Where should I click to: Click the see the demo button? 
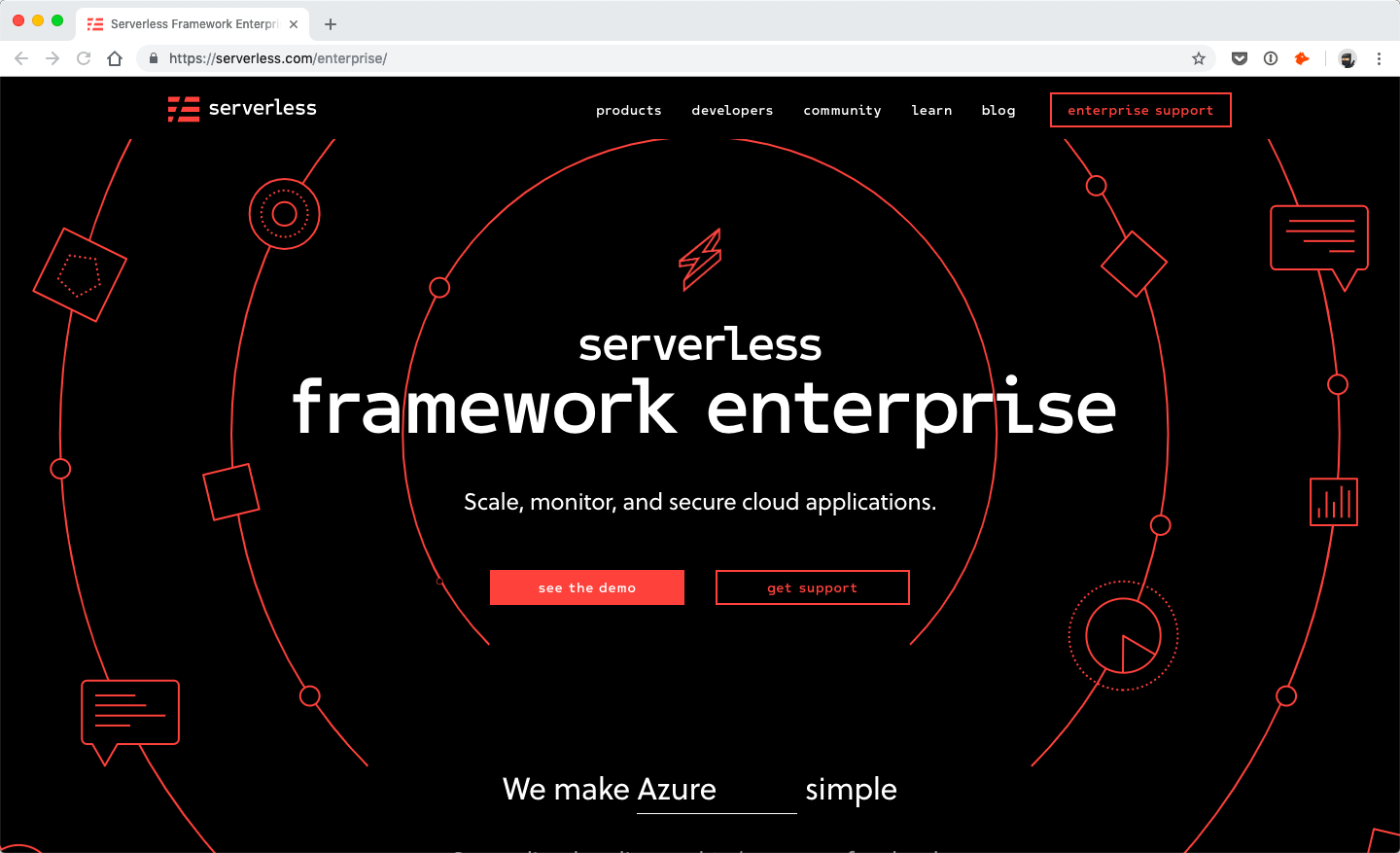tap(587, 587)
